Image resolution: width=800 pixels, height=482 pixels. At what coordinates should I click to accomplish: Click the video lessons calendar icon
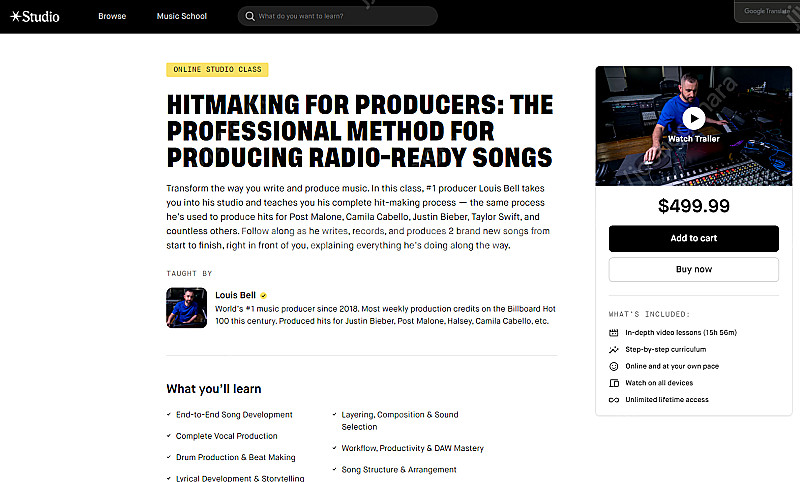click(614, 333)
